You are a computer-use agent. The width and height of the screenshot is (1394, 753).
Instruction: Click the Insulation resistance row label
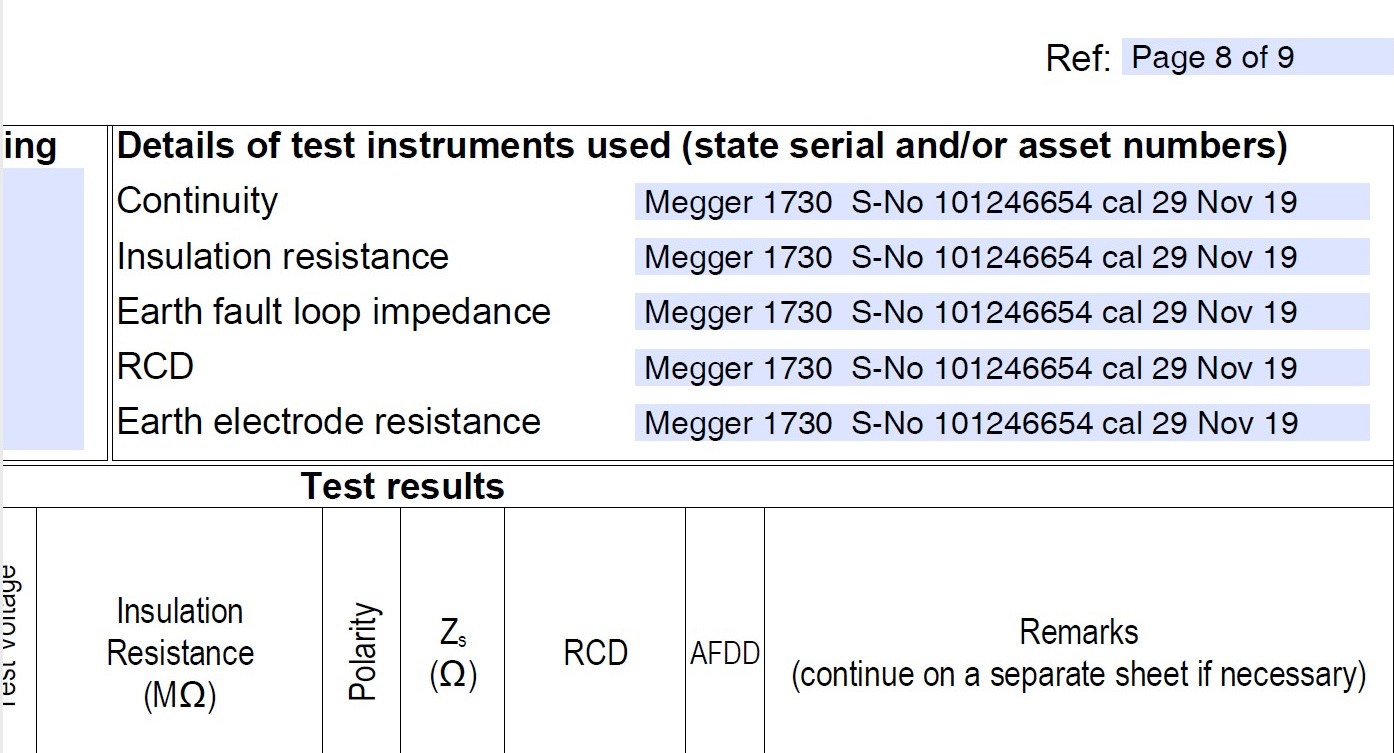click(x=283, y=257)
